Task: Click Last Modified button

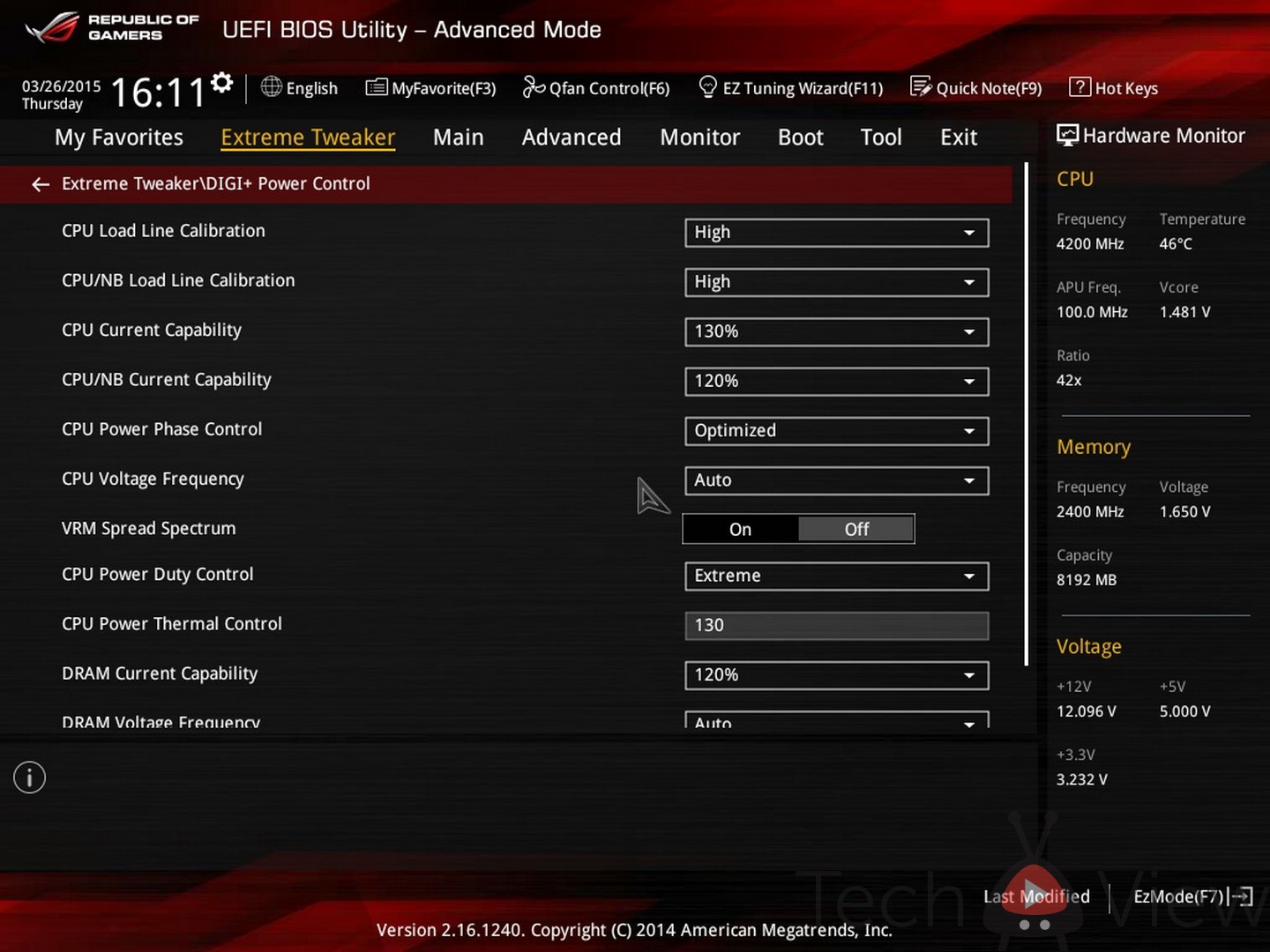Action: pyautogui.click(x=1036, y=896)
